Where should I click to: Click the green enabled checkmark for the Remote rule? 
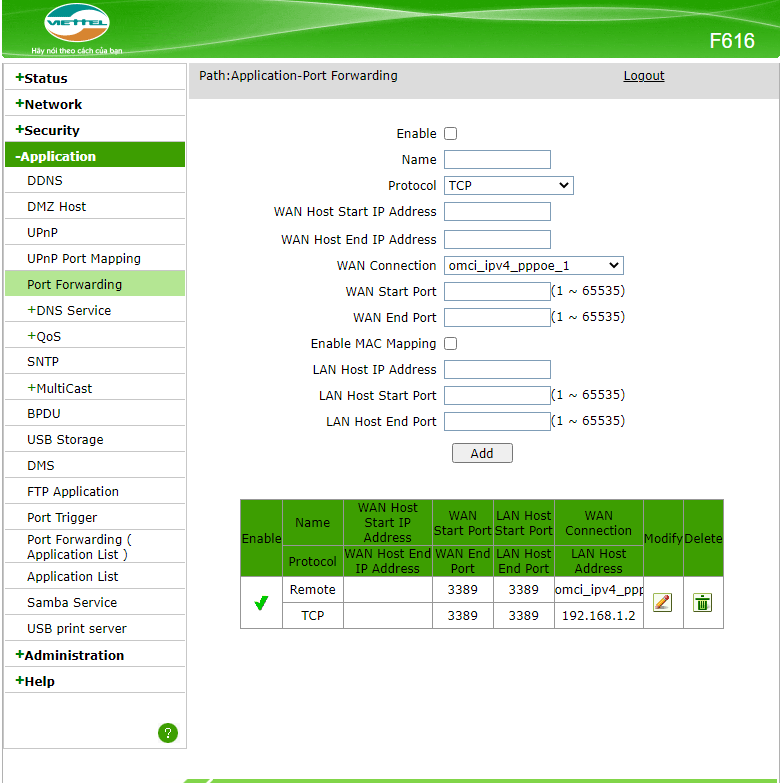pos(261,603)
